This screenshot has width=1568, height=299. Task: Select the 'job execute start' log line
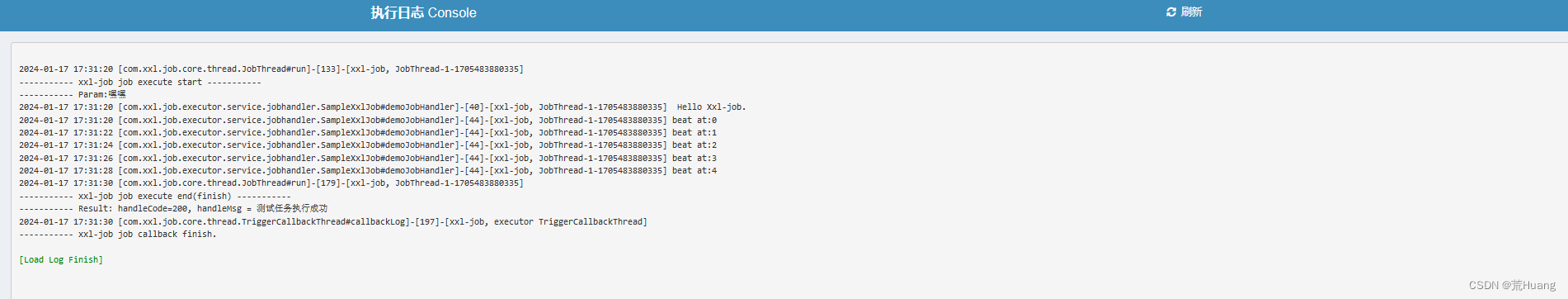pyautogui.click(x=140, y=82)
